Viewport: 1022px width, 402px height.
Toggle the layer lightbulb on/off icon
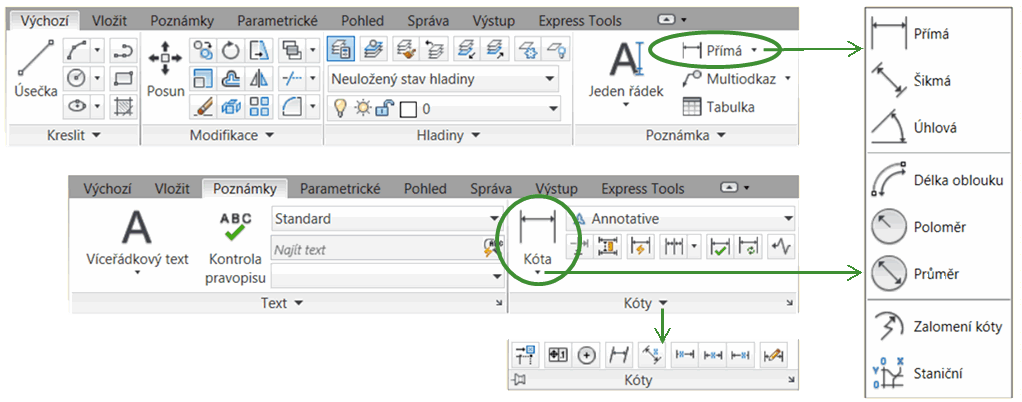pos(339,108)
